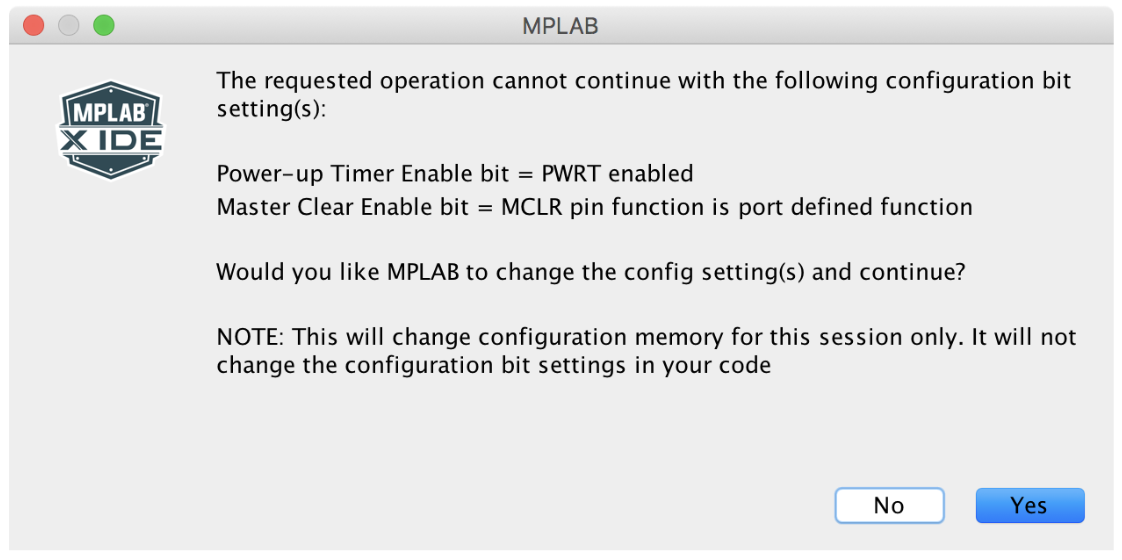Click the "MPLAB" banner within the logo
The width and height of the screenshot is (1122, 560).
(111, 114)
